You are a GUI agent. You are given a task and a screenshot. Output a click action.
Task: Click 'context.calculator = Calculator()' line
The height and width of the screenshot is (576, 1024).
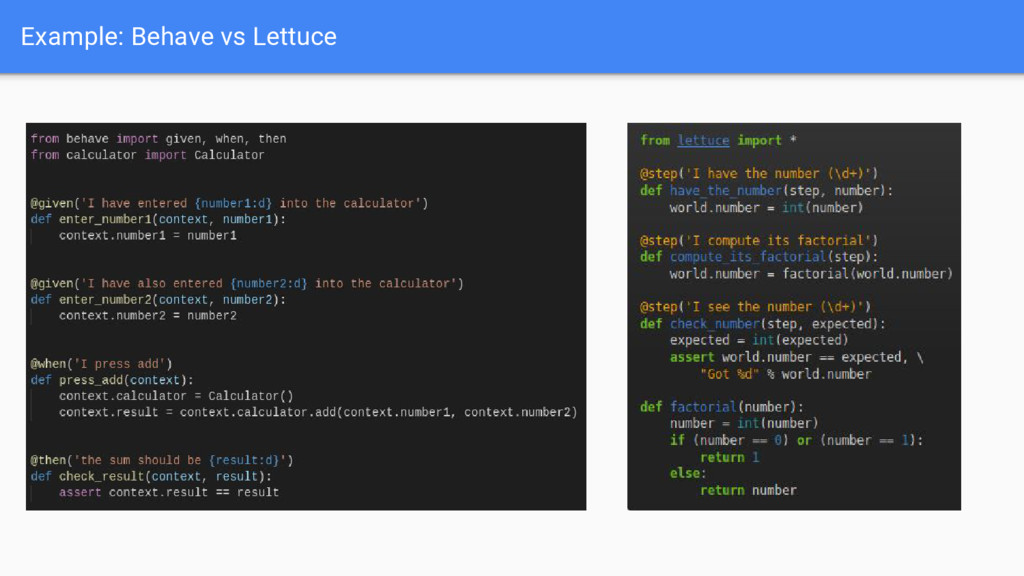176,396
